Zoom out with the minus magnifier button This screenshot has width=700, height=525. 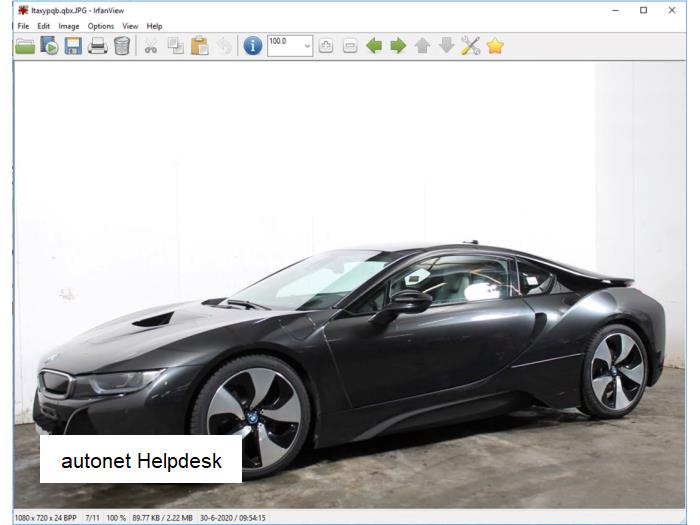pos(350,46)
